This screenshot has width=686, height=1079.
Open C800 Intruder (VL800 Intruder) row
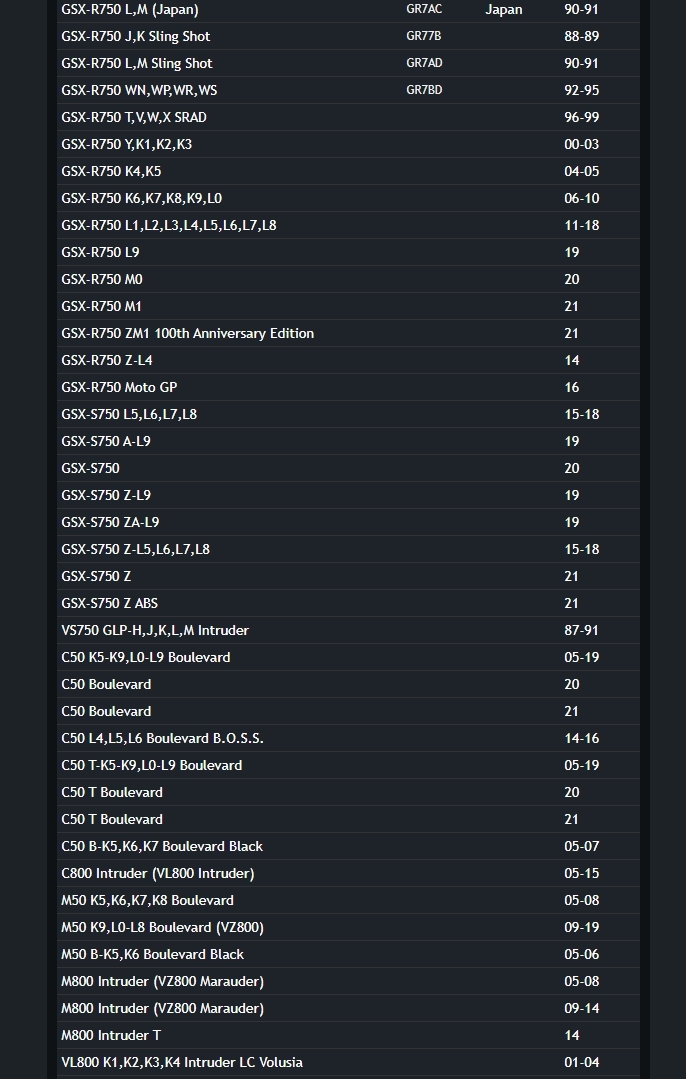pos(158,874)
